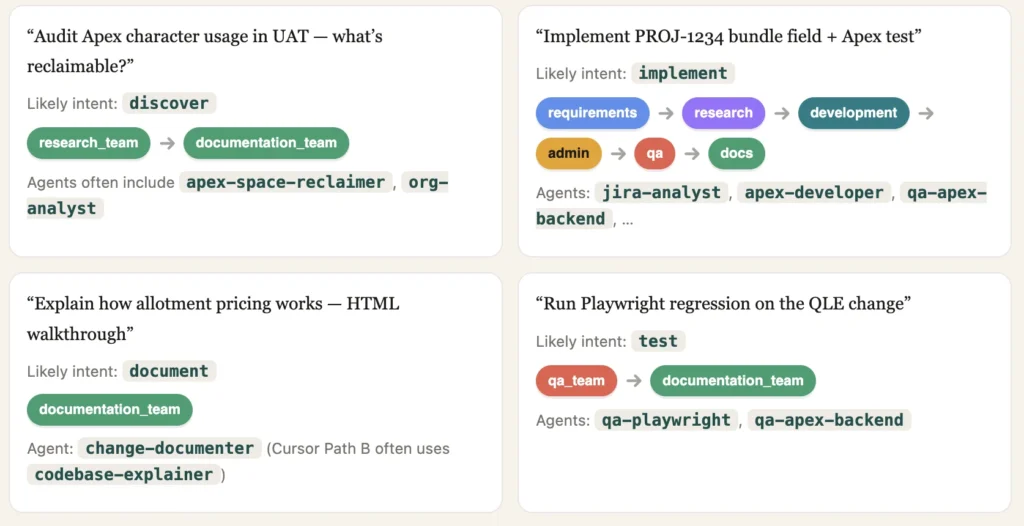The height and width of the screenshot is (526, 1024).
Task: Select the green docs stage pill
Action: point(737,154)
